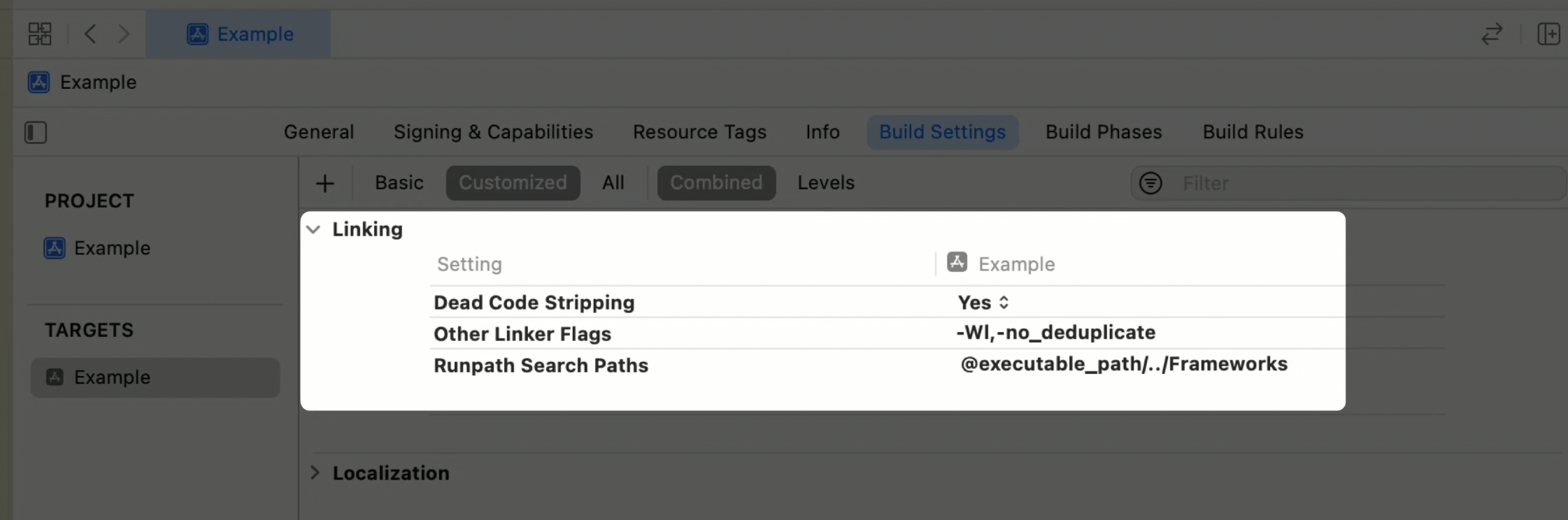Viewport: 1568px width, 520px height.
Task: Go back with the left chevron
Action: click(x=90, y=34)
